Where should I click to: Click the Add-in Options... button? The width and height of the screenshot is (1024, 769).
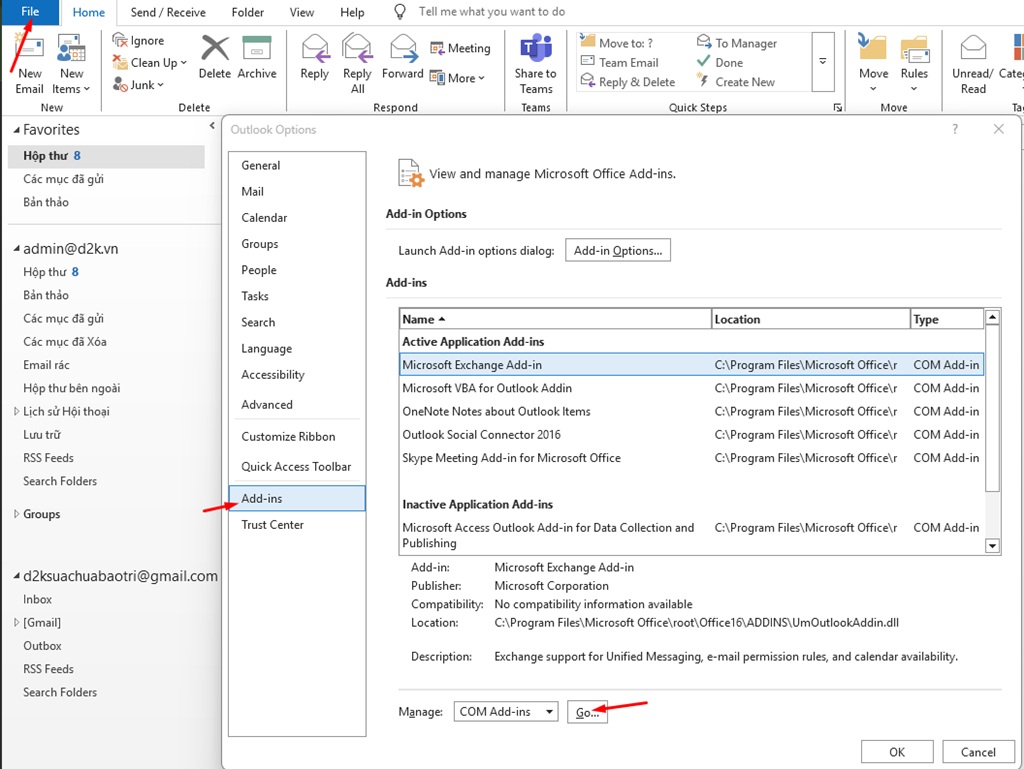(617, 251)
